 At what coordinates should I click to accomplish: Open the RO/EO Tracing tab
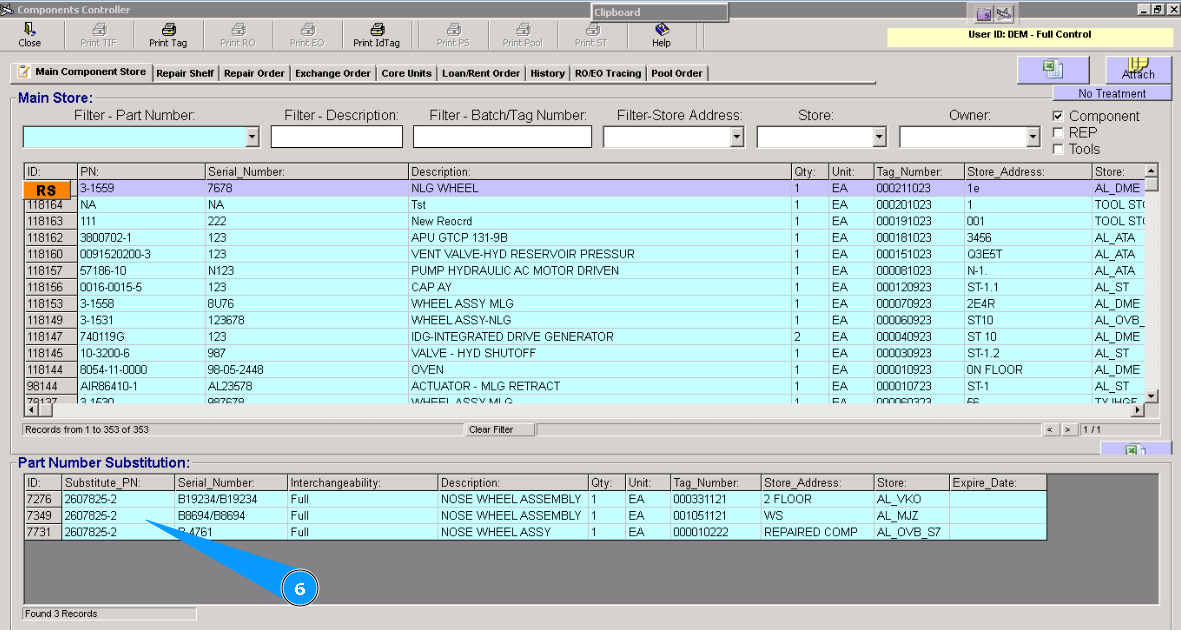click(608, 73)
